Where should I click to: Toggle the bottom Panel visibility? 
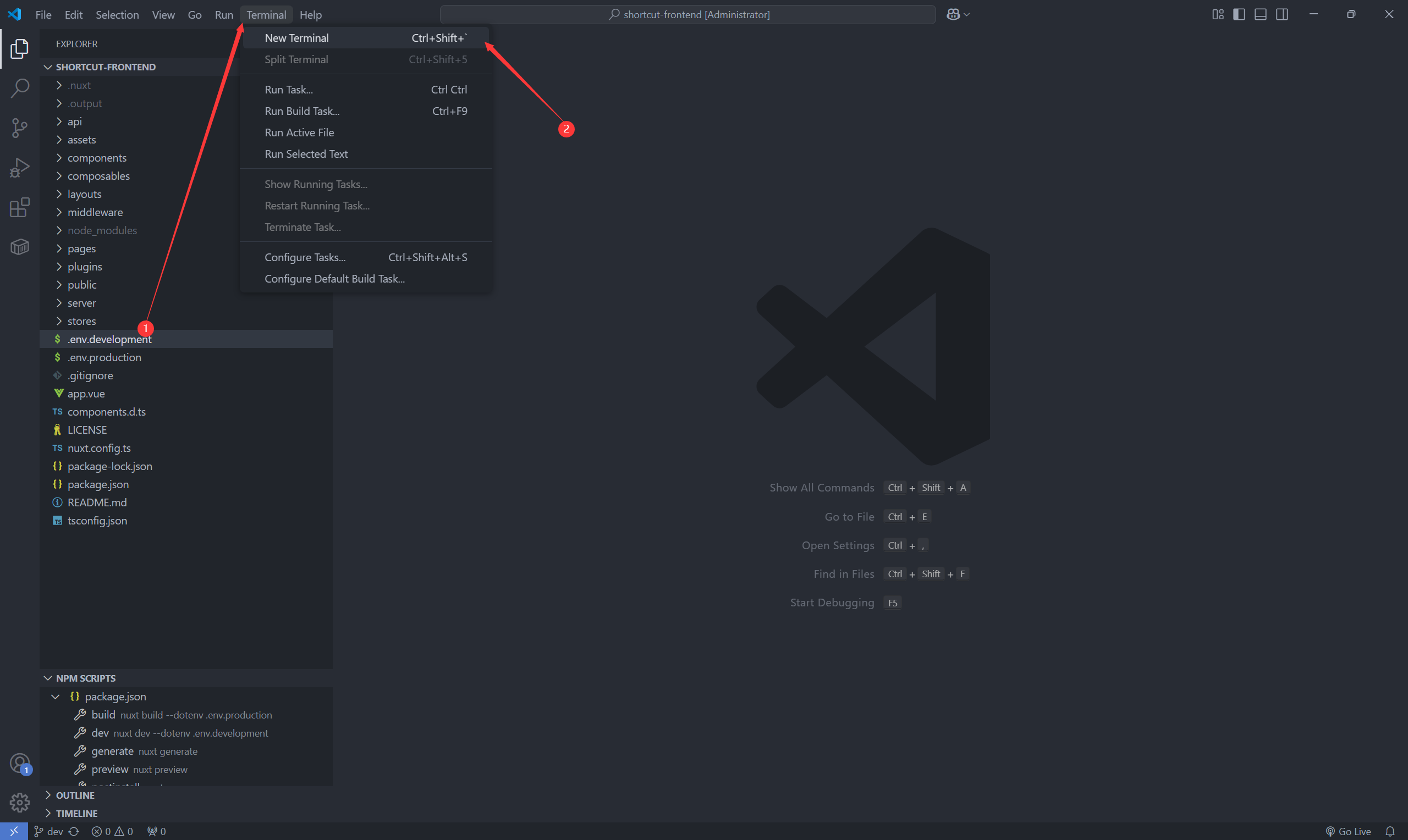(x=1261, y=15)
